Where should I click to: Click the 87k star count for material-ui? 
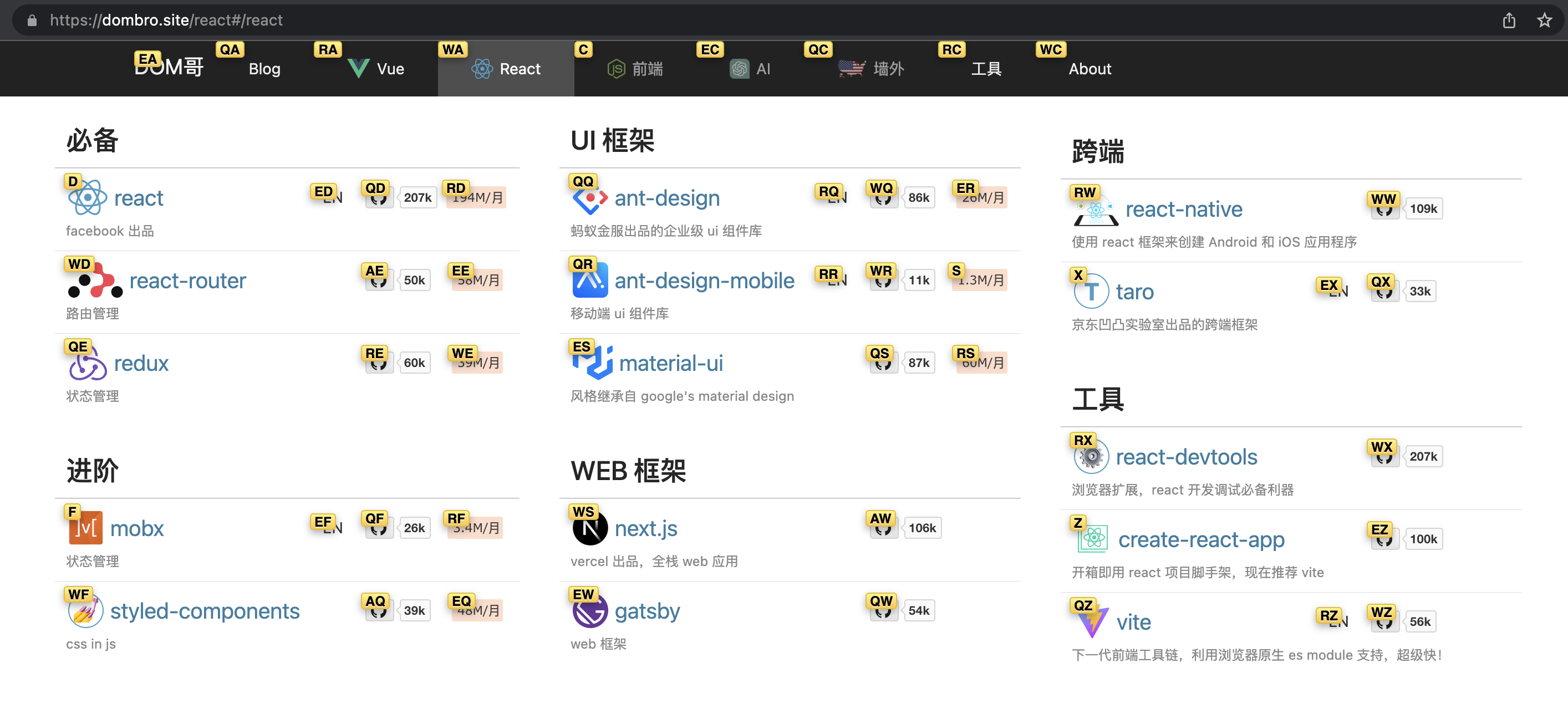tap(919, 363)
